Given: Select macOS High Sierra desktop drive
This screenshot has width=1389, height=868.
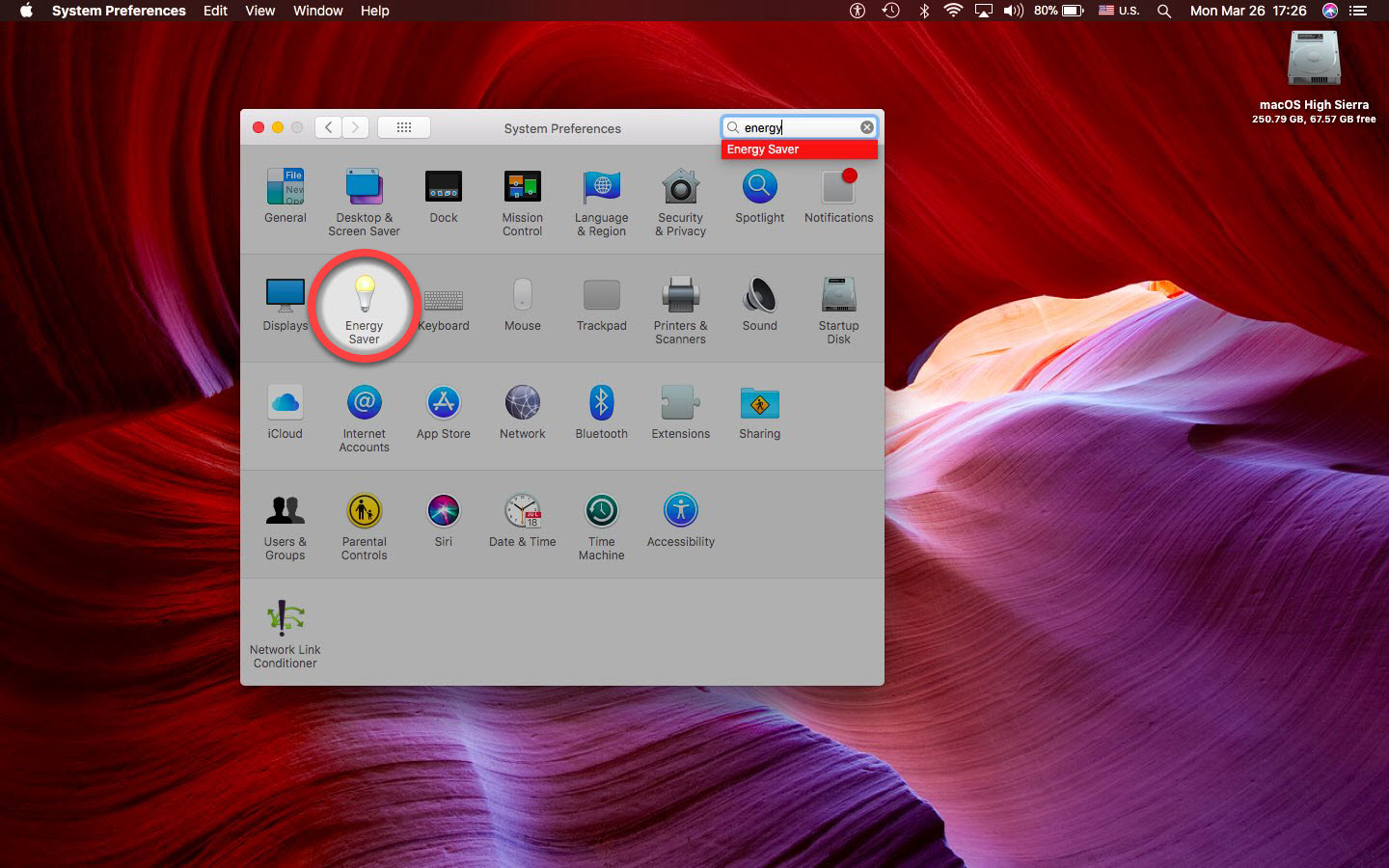Looking at the screenshot, I should click(x=1314, y=77).
